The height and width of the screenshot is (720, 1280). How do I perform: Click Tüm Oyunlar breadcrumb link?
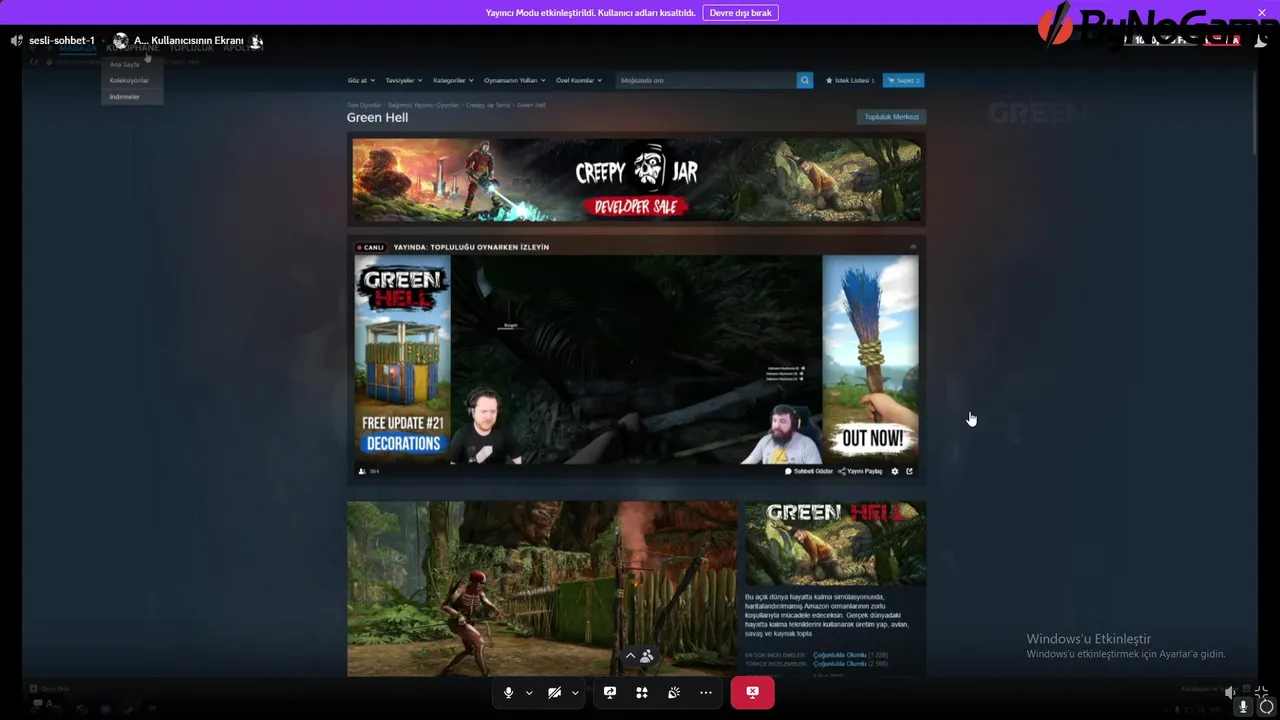point(364,105)
